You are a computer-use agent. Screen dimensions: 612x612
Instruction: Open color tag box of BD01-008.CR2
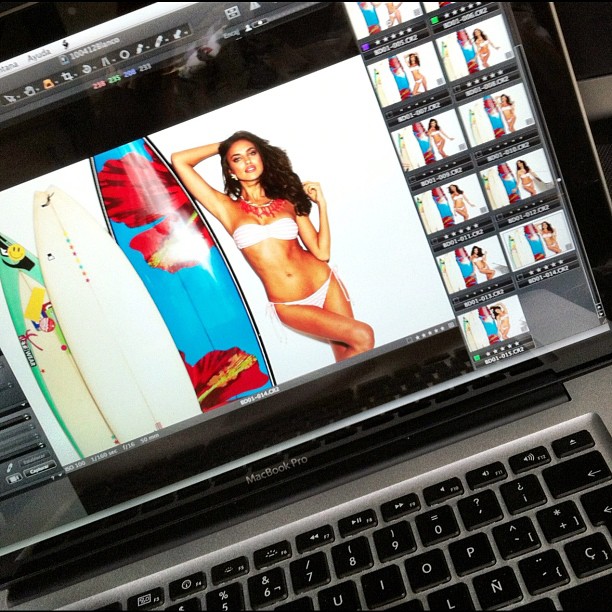(458, 89)
